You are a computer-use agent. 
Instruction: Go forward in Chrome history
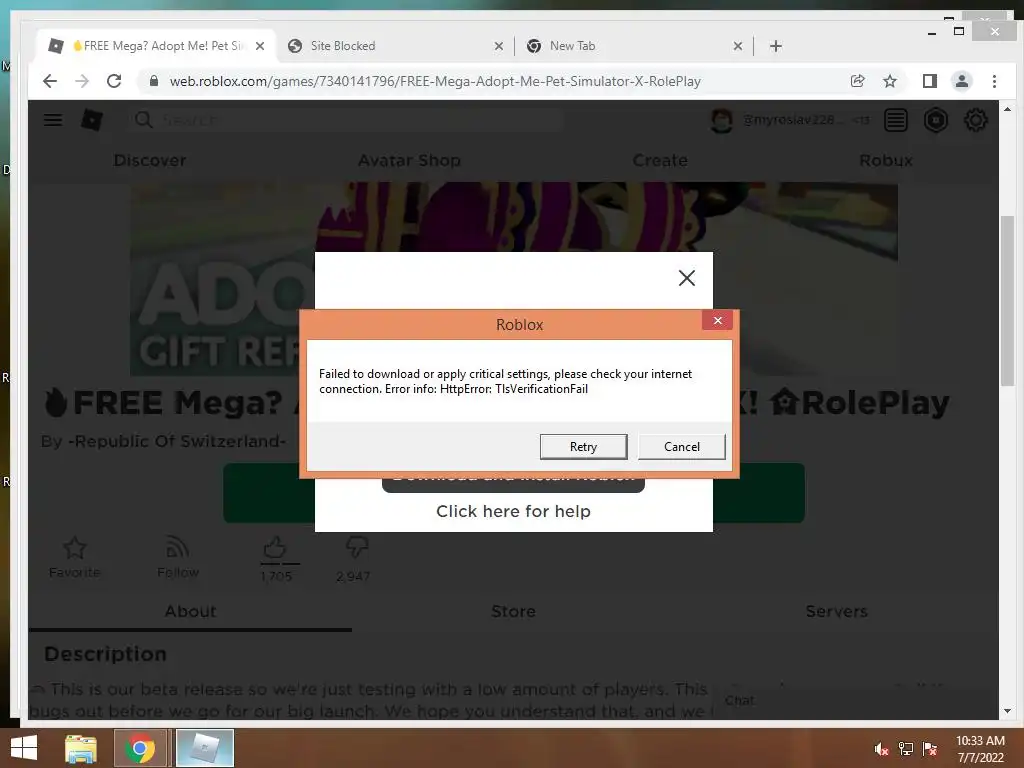82,81
